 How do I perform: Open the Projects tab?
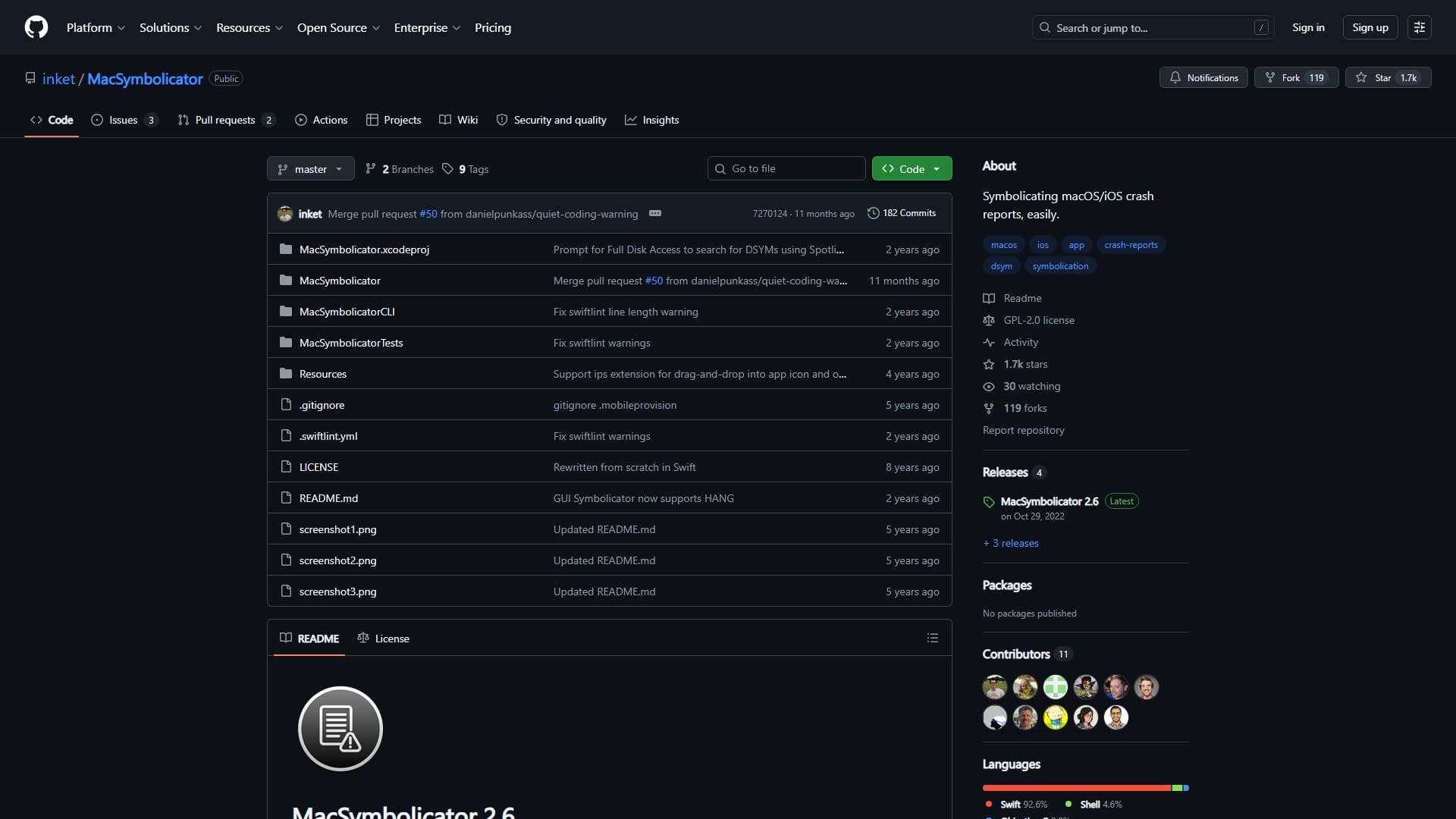click(x=394, y=120)
